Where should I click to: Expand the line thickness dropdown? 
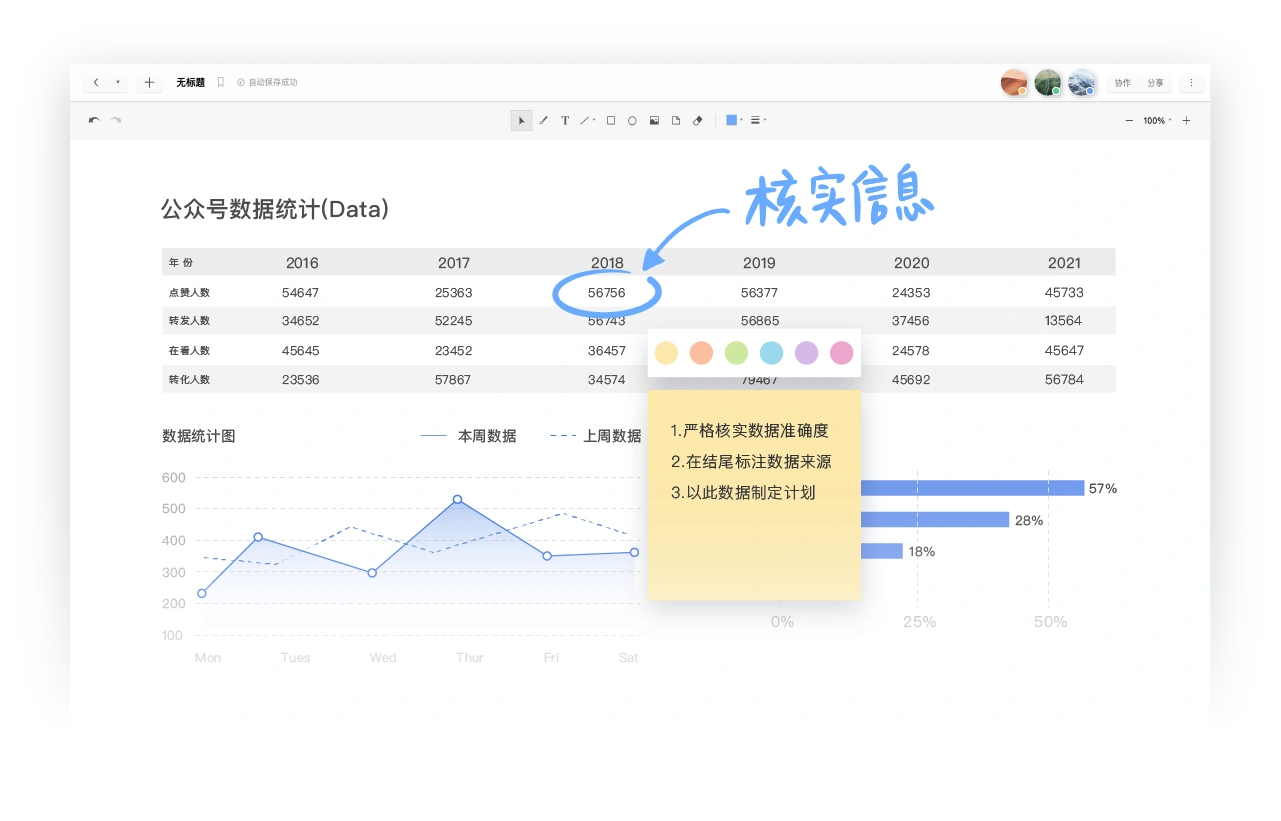(x=759, y=120)
